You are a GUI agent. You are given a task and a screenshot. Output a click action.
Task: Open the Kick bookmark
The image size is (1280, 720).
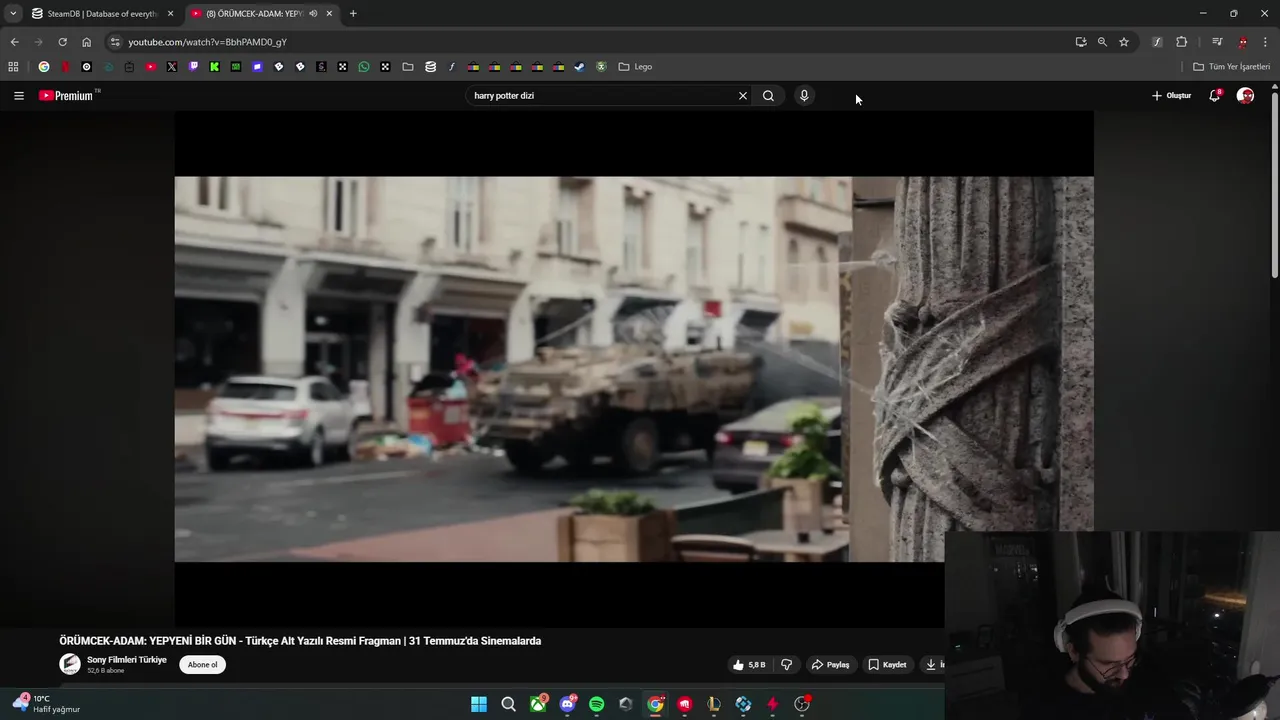(x=215, y=67)
